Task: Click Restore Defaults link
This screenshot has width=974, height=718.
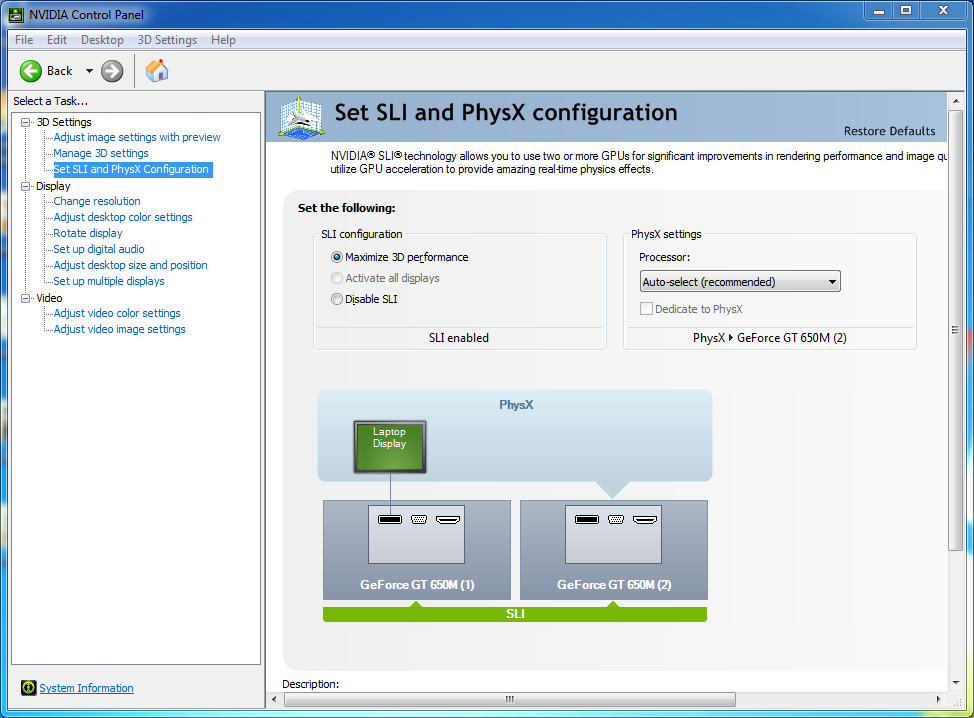Action: 890,131
